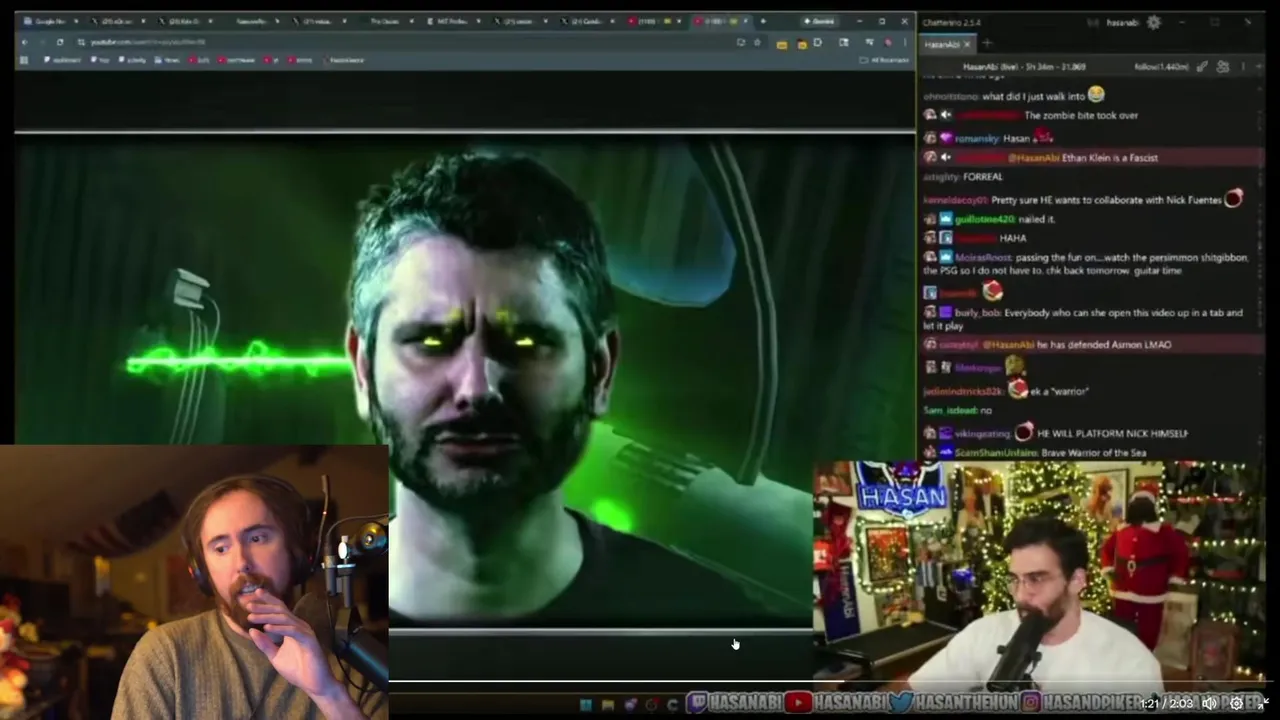Image resolution: width=1280 pixels, height=720 pixels.
Task: Reload the browser page
Action: 60,42
